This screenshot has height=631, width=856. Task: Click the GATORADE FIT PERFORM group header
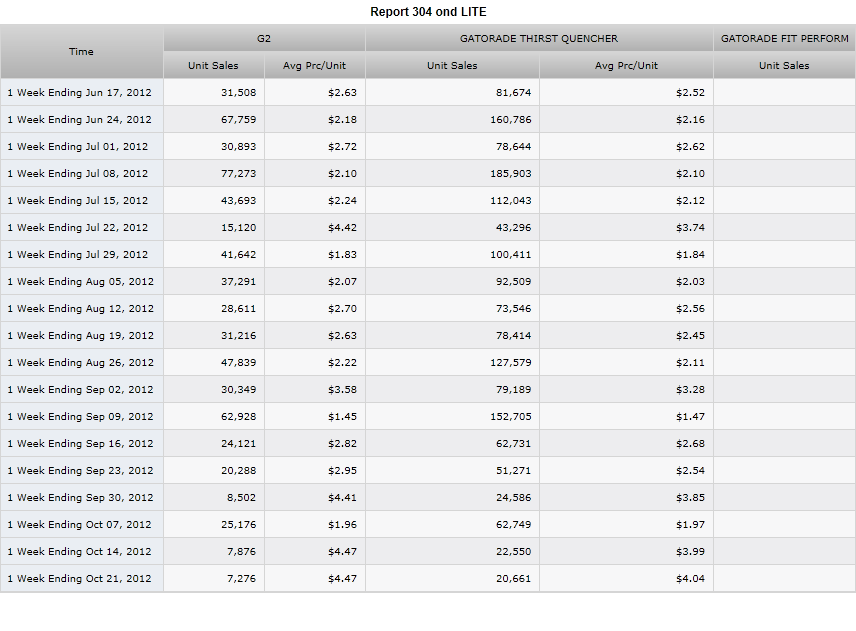(784, 38)
